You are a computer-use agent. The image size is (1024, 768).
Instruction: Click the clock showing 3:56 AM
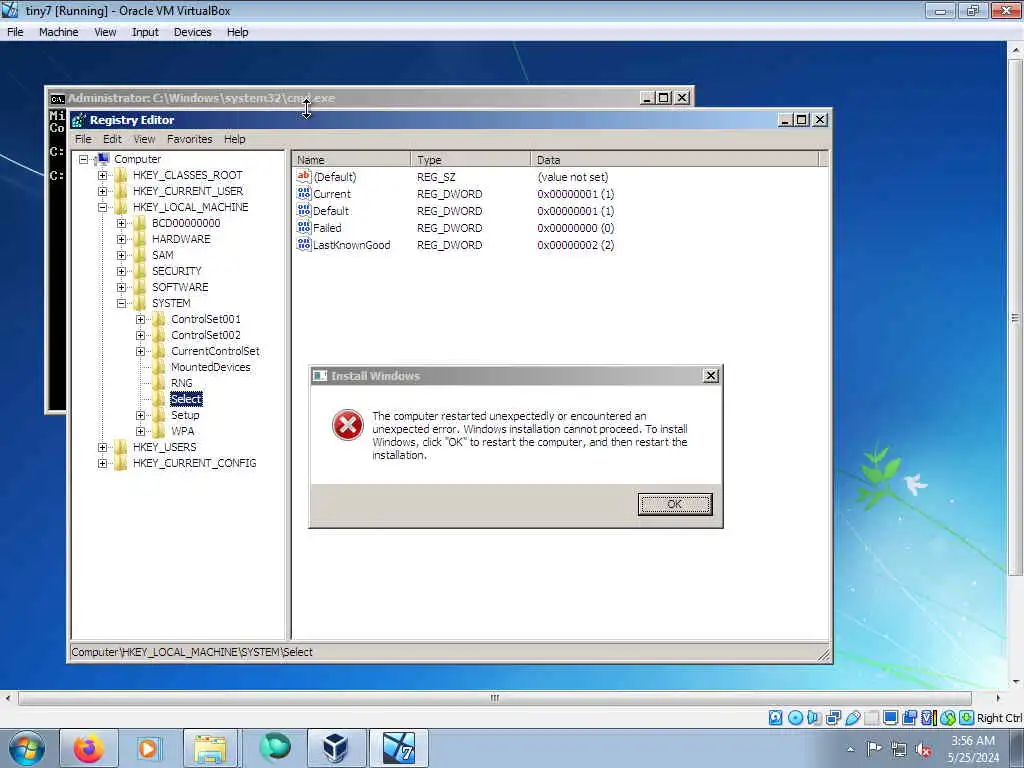click(972, 741)
